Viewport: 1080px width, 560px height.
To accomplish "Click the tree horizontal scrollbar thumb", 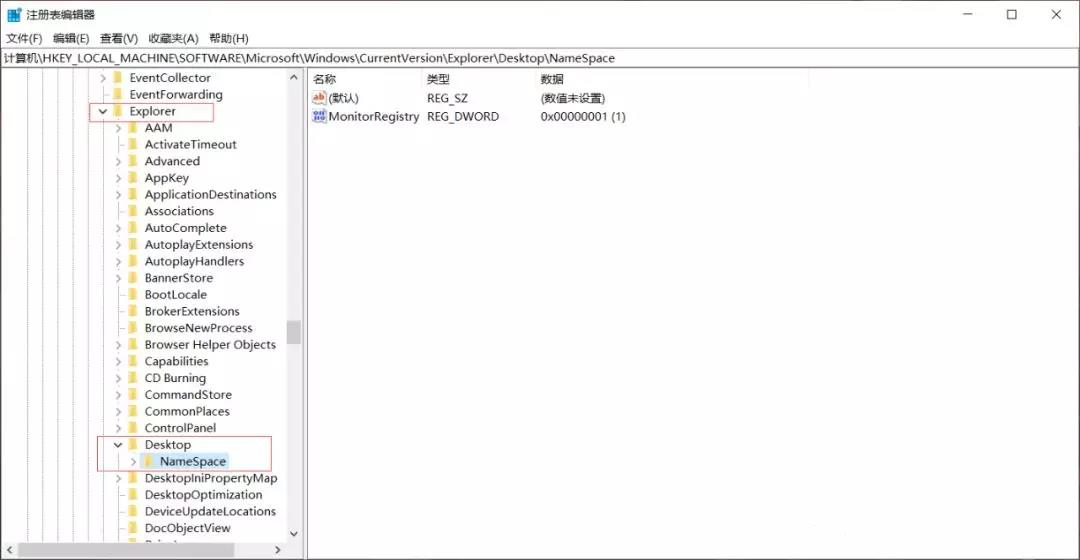I will (x=126, y=550).
